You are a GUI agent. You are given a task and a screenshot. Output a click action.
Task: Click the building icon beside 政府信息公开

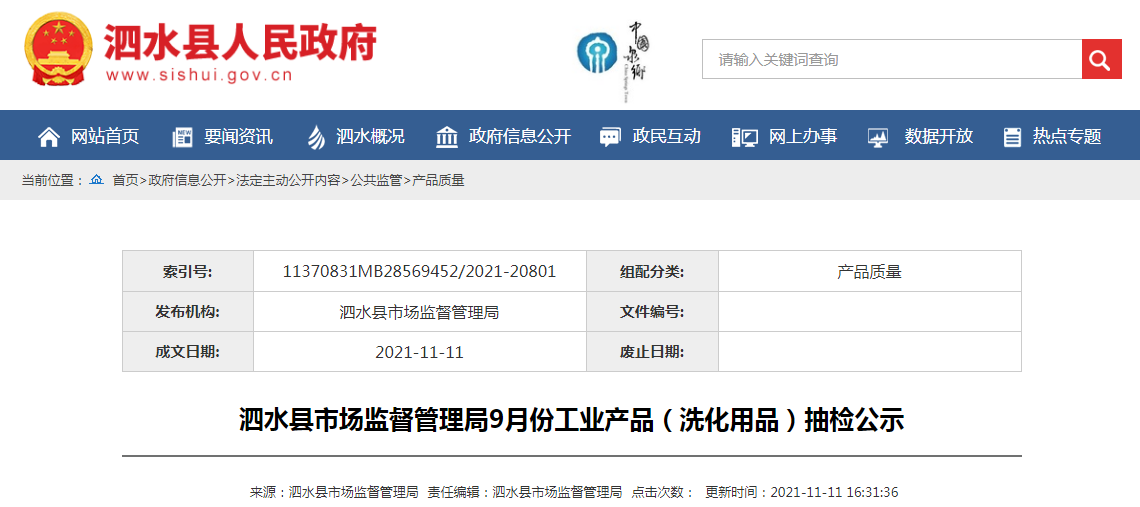pos(447,137)
